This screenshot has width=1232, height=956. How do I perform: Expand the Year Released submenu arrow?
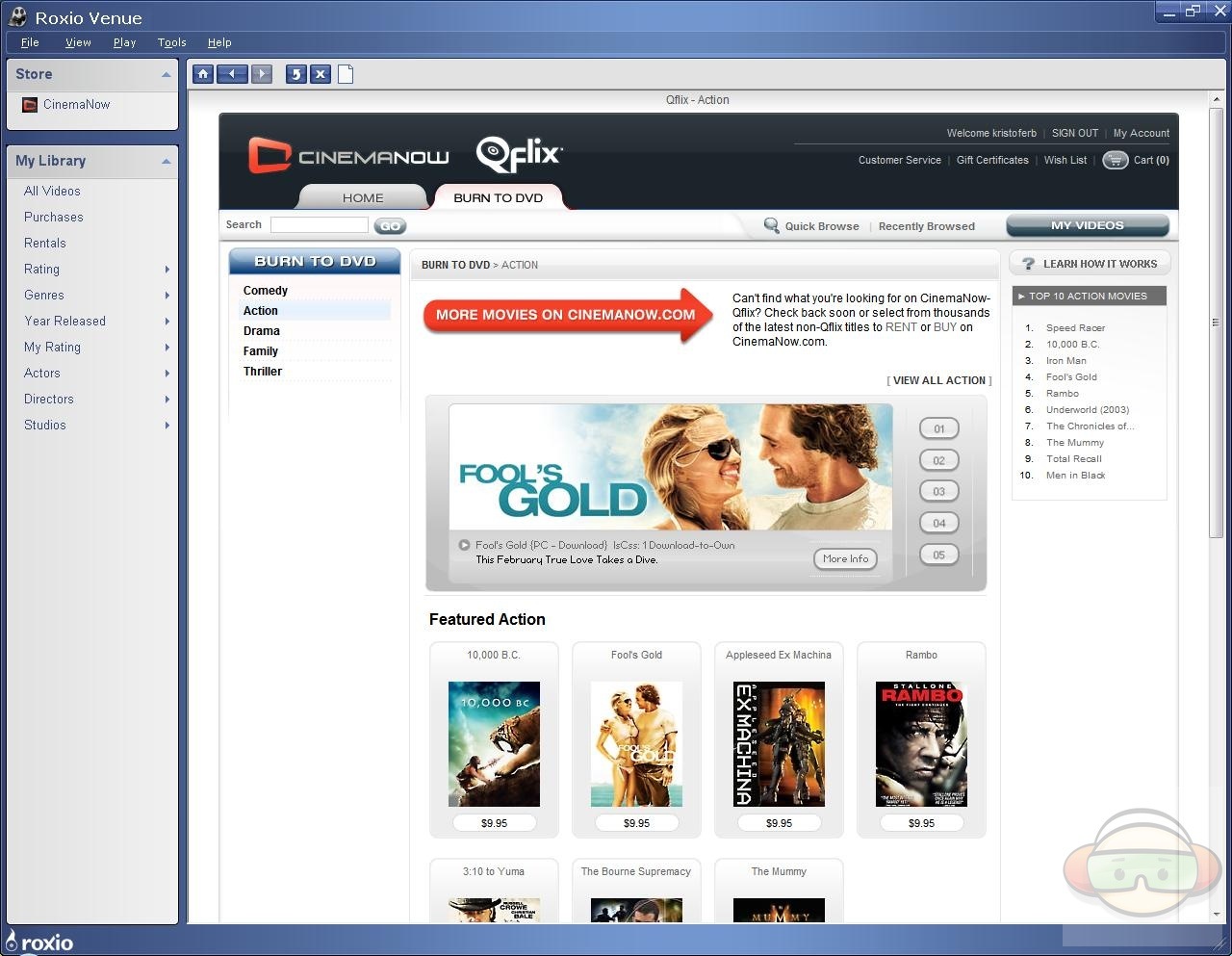[167, 322]
